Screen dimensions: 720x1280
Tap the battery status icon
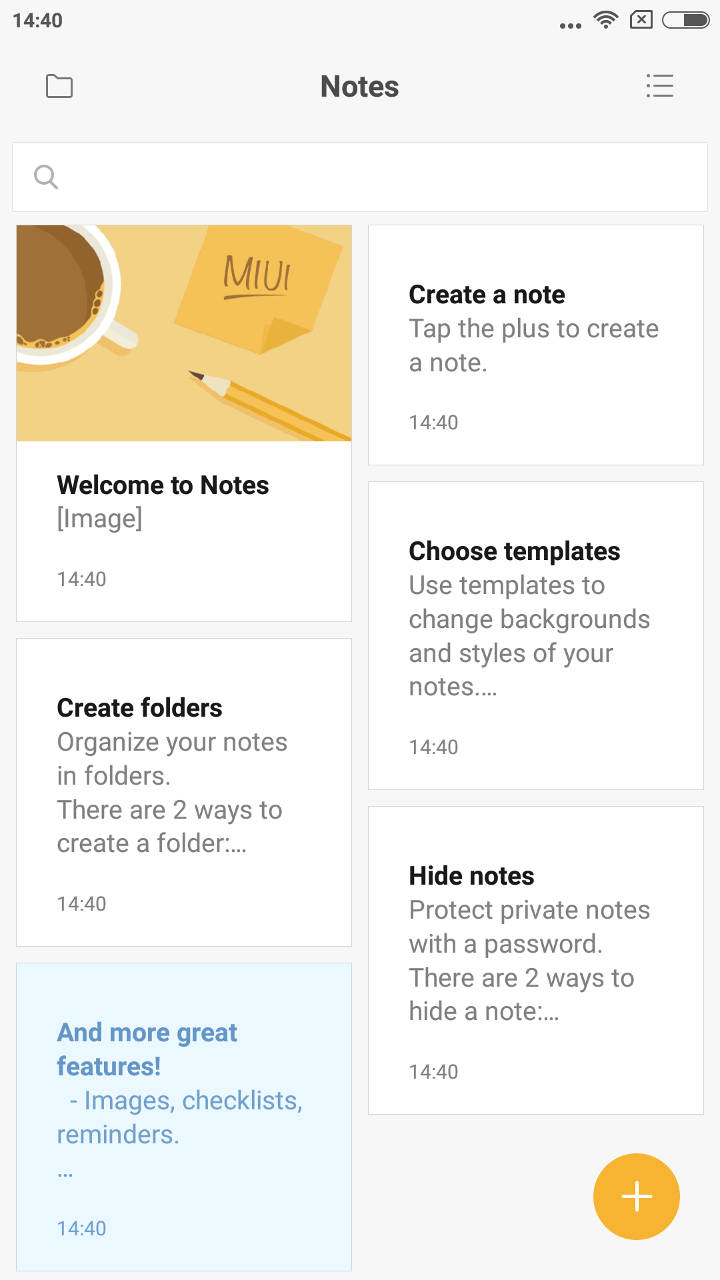pos(686,20)
